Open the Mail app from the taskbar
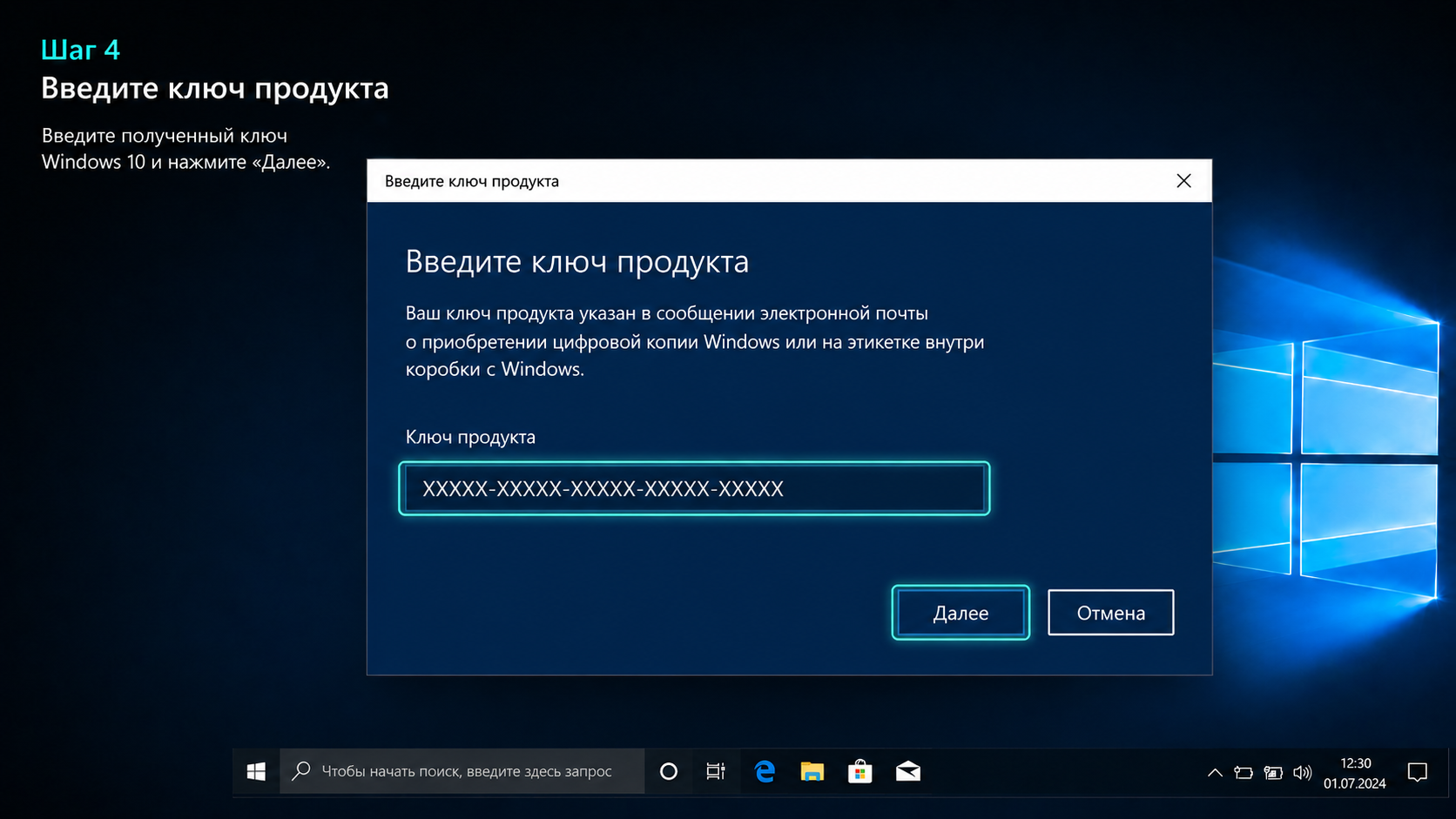Viewport: 1456px width, 819px height. [x=908, y=771]
